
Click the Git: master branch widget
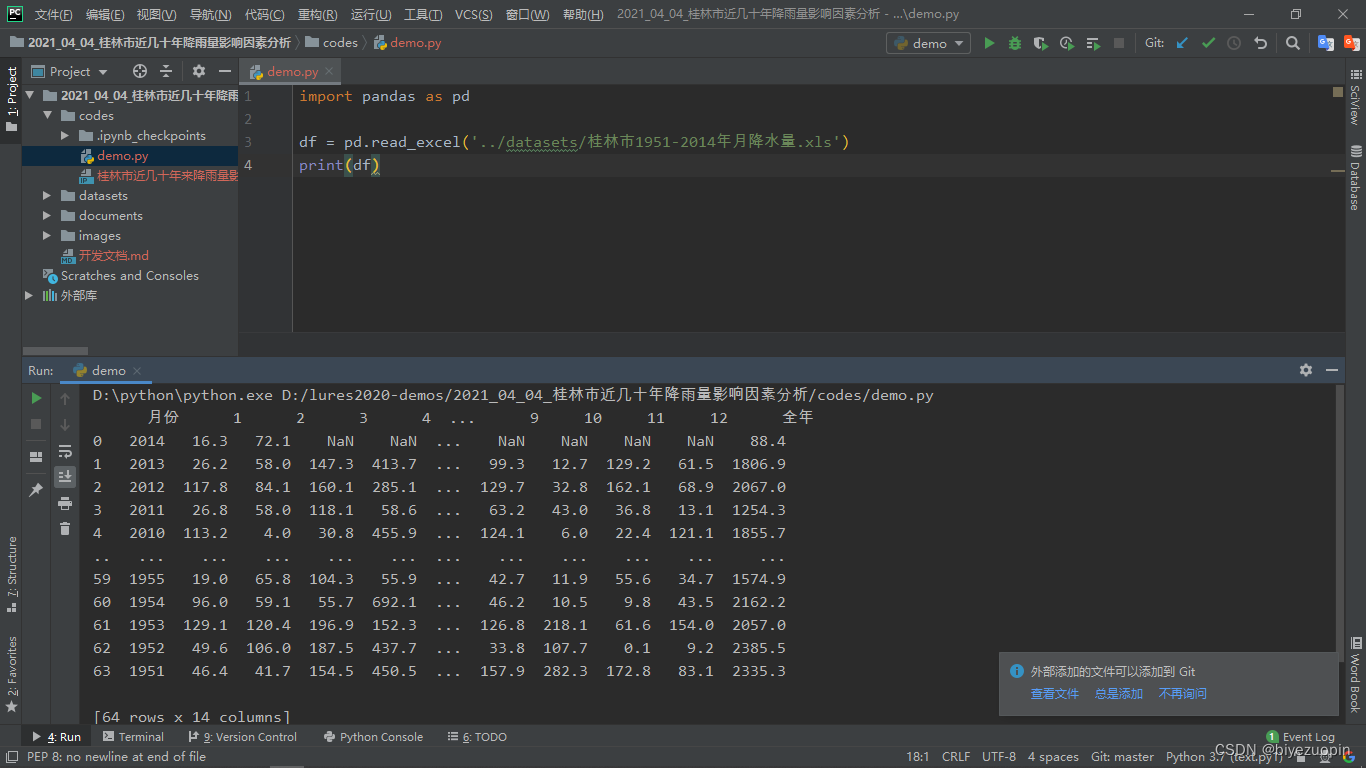pos(1122,757)
